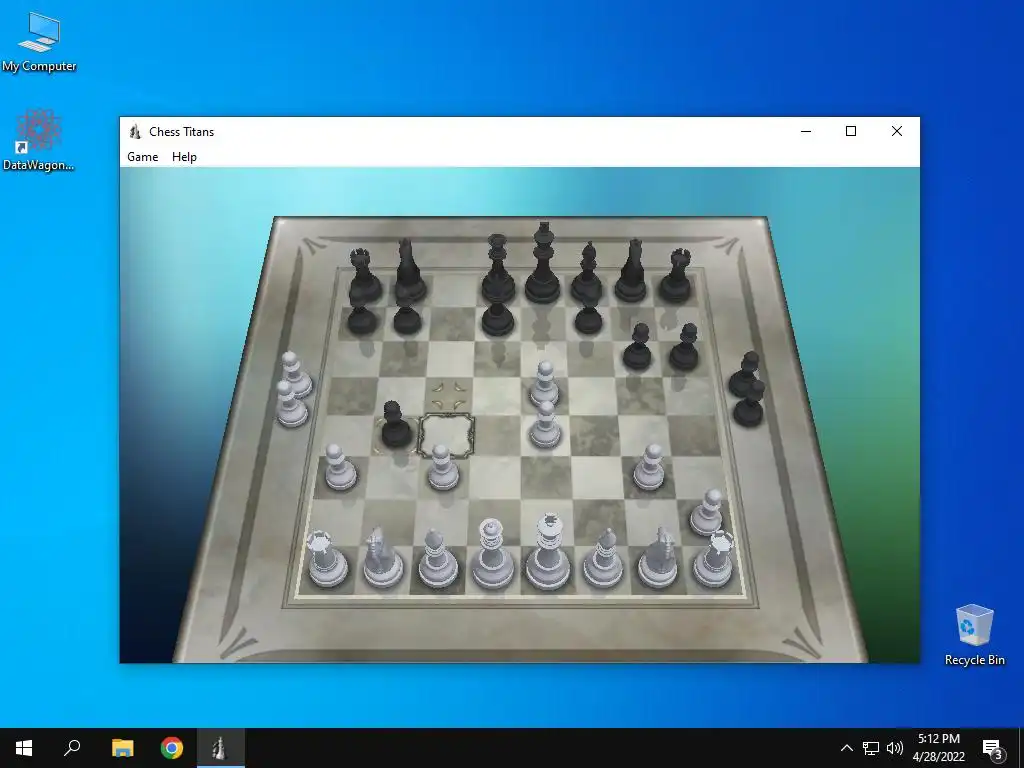This screenshot has width=1024, height=768.
Task: Click the black pawn on g6
Action: click(x=637, y=347)
